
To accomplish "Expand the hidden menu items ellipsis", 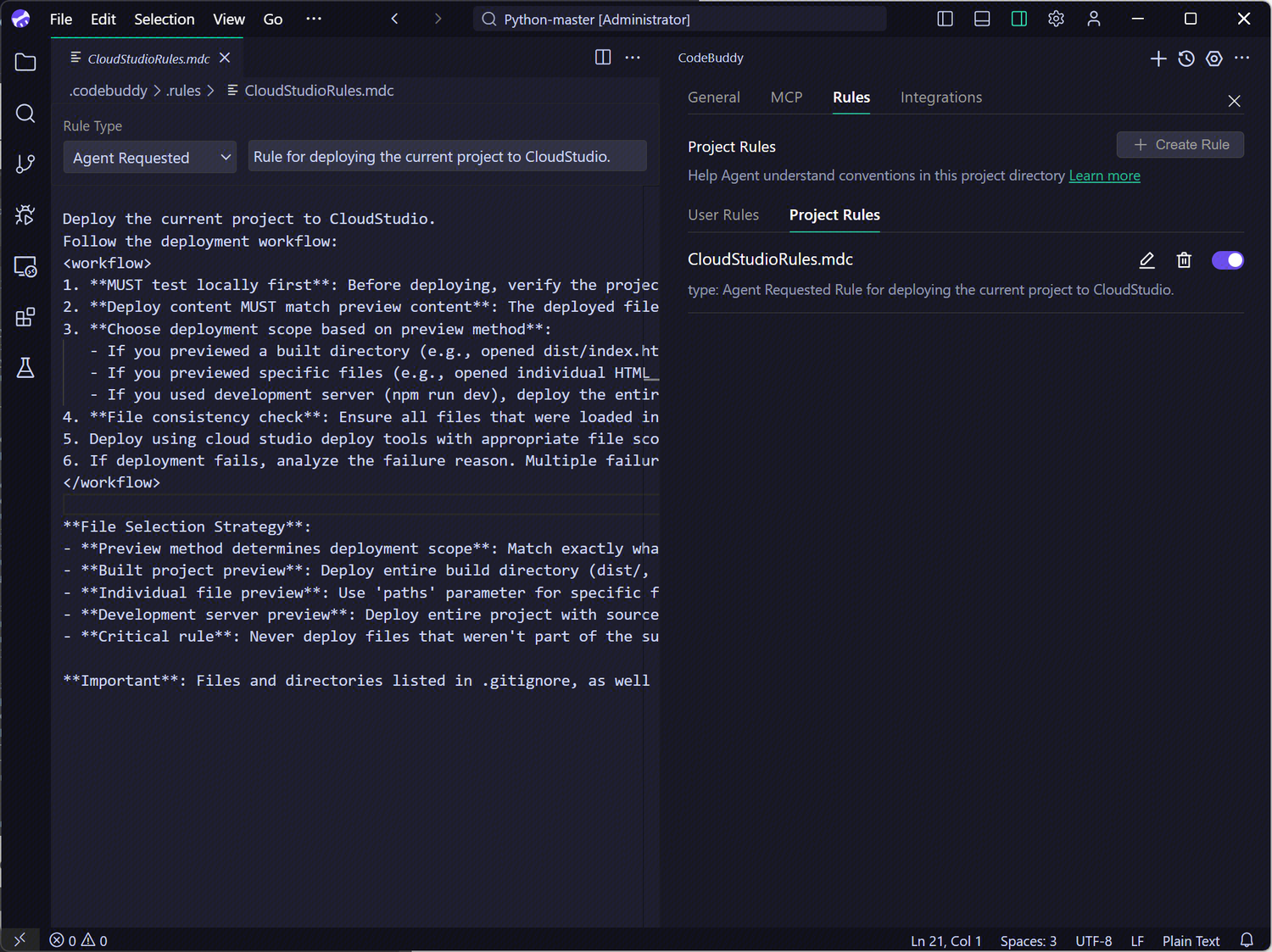I will pos(314,19).
